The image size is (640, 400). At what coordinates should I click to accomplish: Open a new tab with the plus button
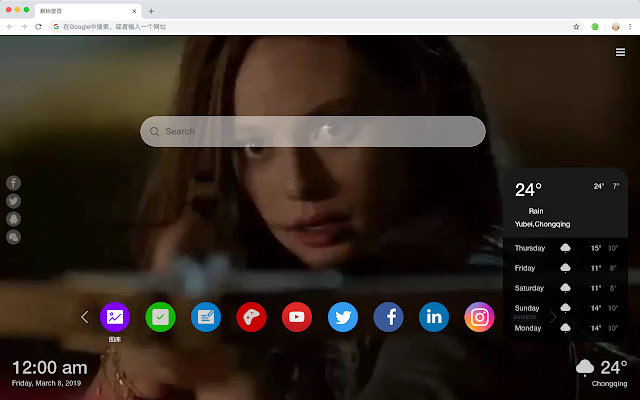151,11
